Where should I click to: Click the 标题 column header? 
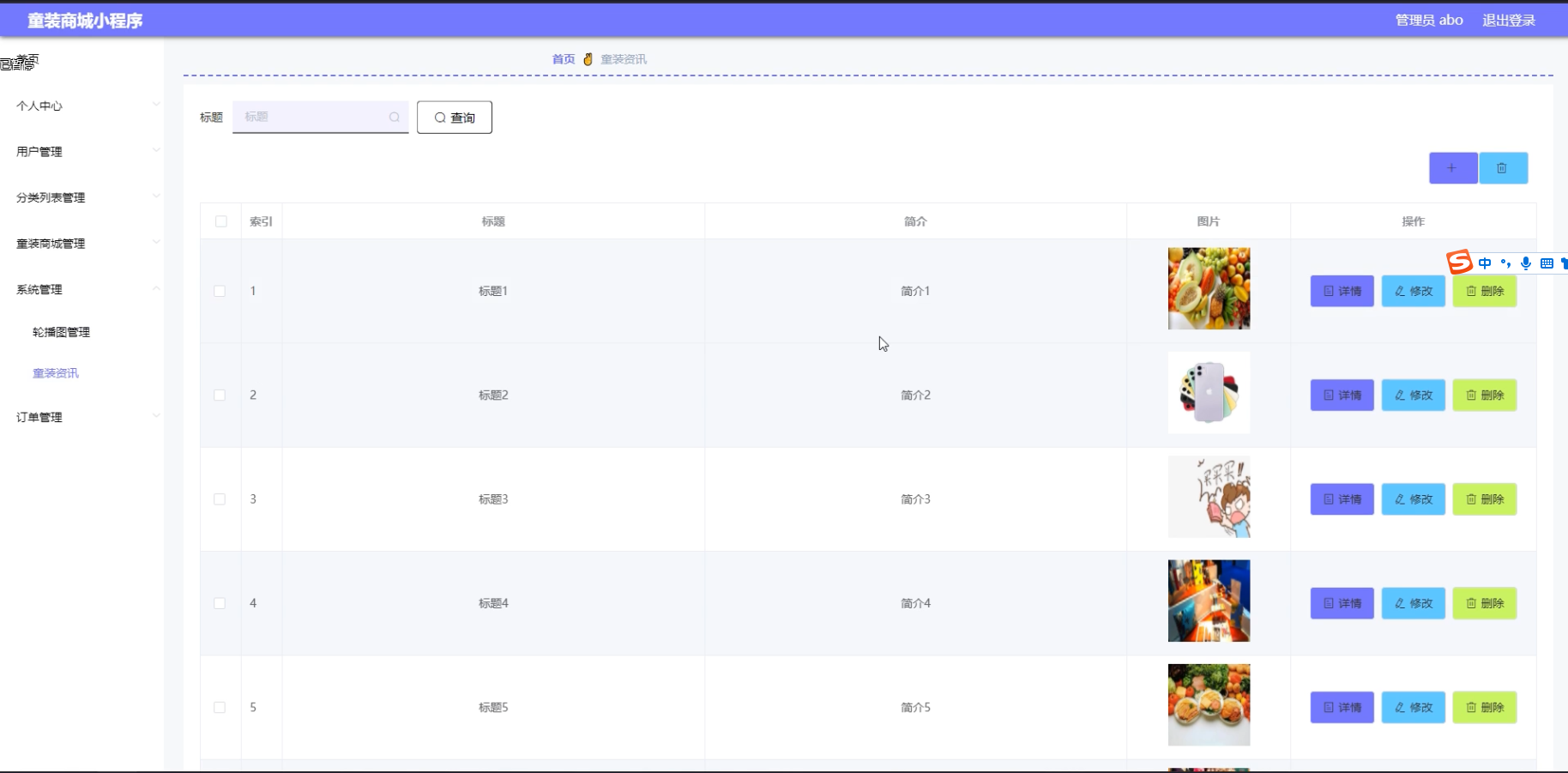tap(493, 221)
